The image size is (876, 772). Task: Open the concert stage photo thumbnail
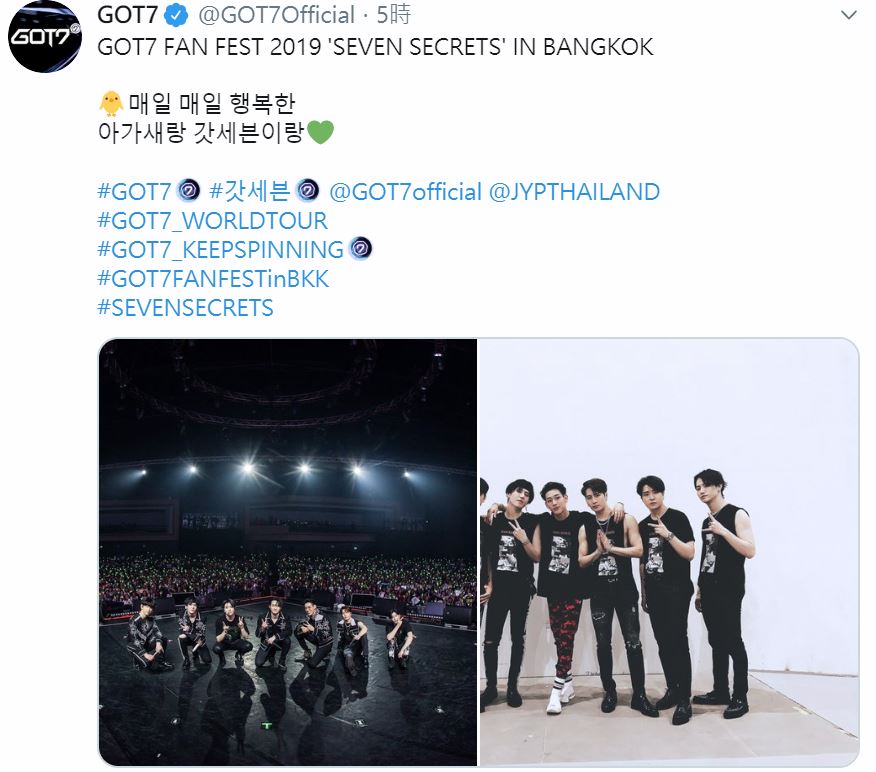[x=288, y=552]
